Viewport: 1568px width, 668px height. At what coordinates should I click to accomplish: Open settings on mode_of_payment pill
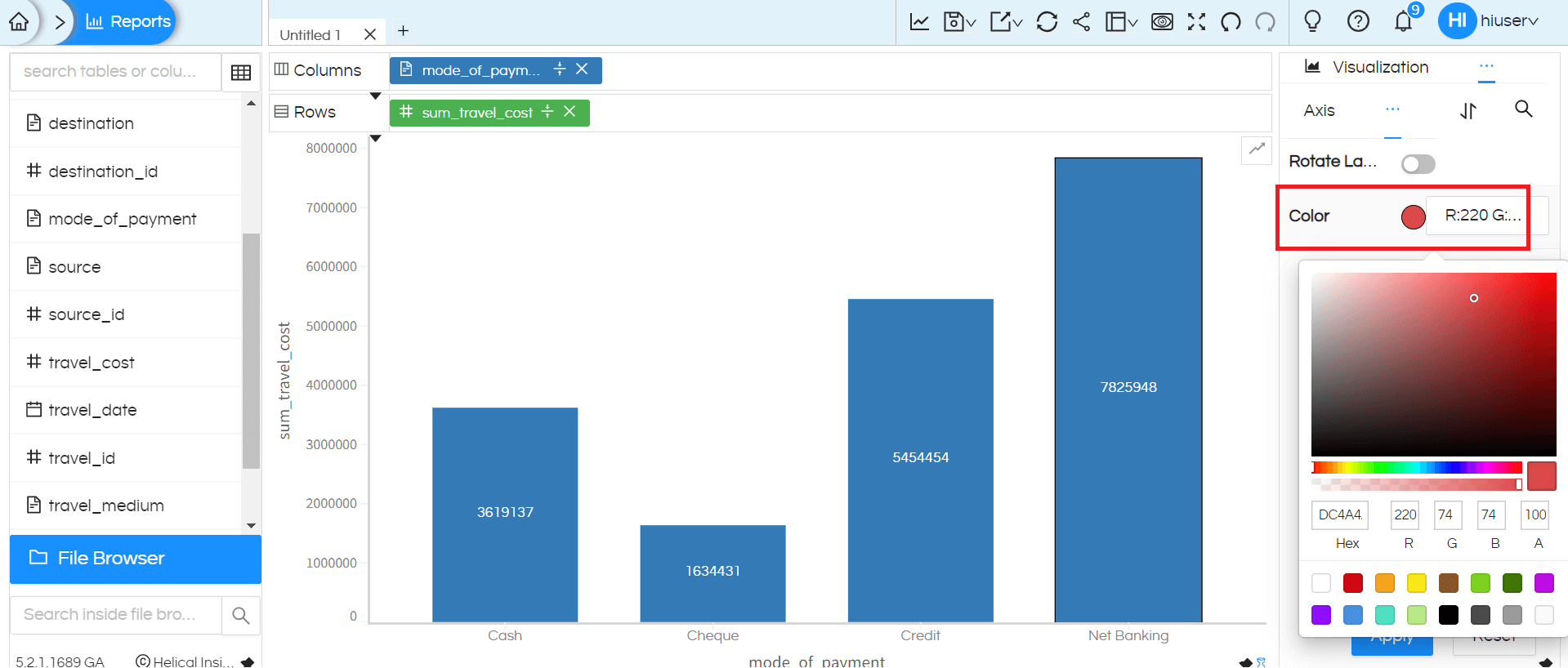click(x=560, y=69)
